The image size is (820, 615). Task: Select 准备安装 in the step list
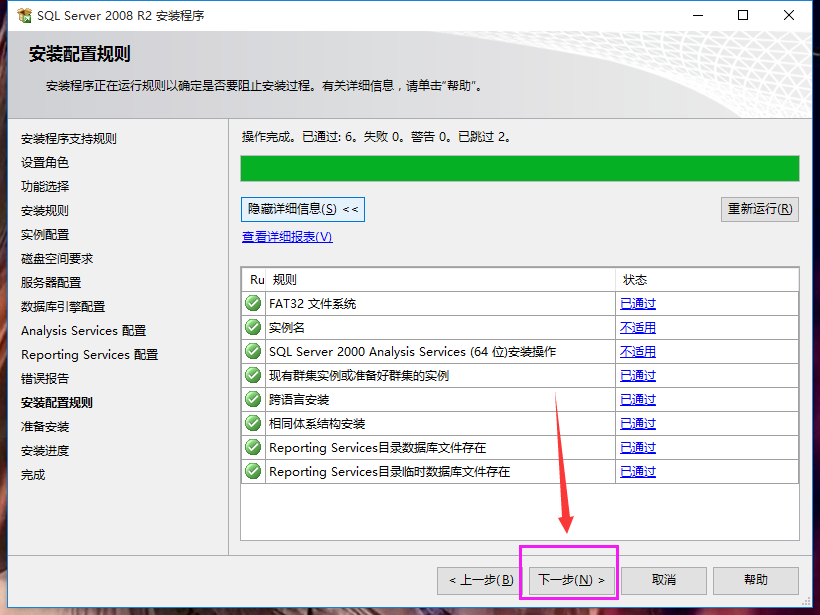[45, 427]
